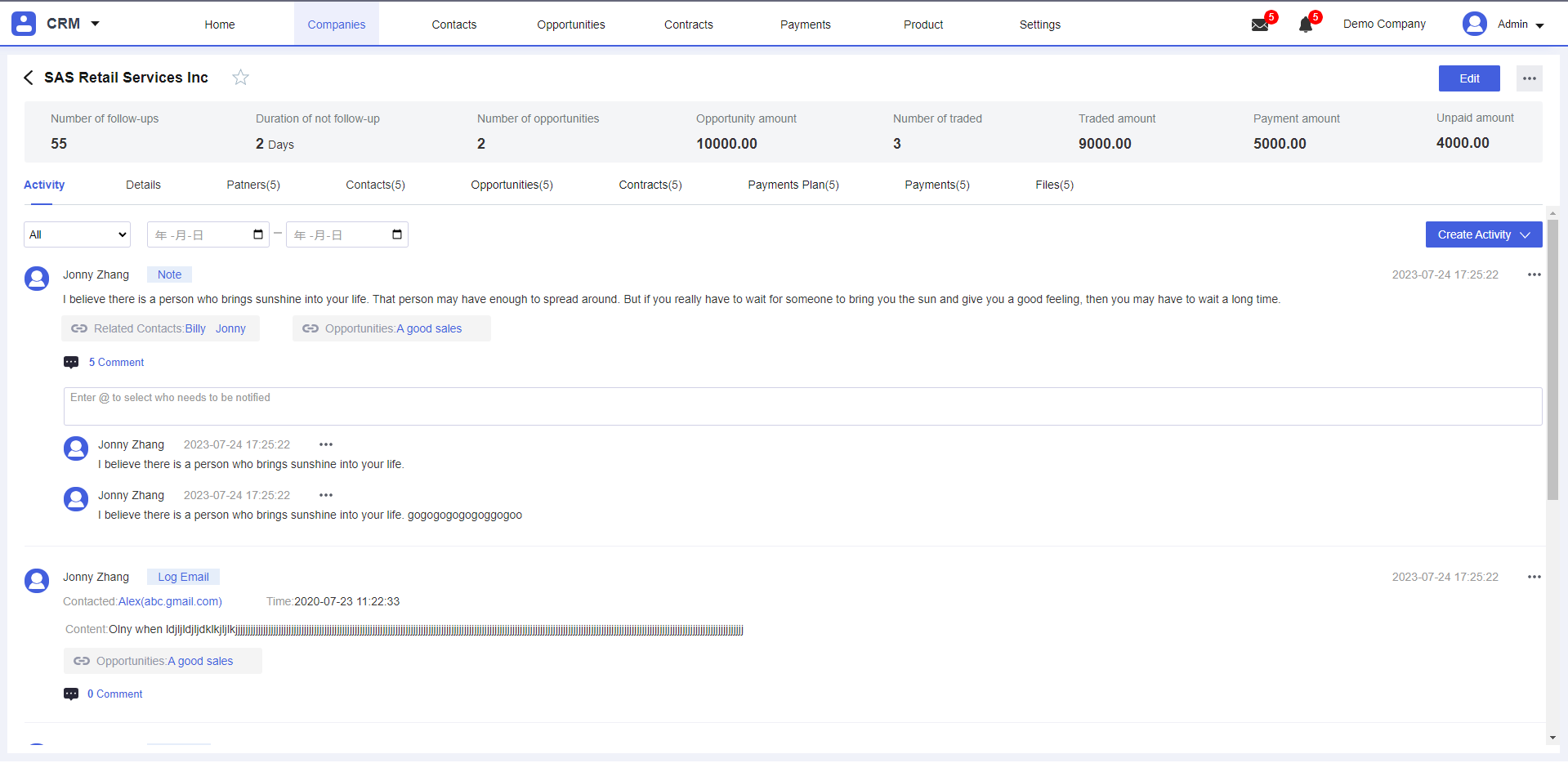Open A good sales opportunity under Note
This screenshot has height=763, width=1568.
click(429, 328)
